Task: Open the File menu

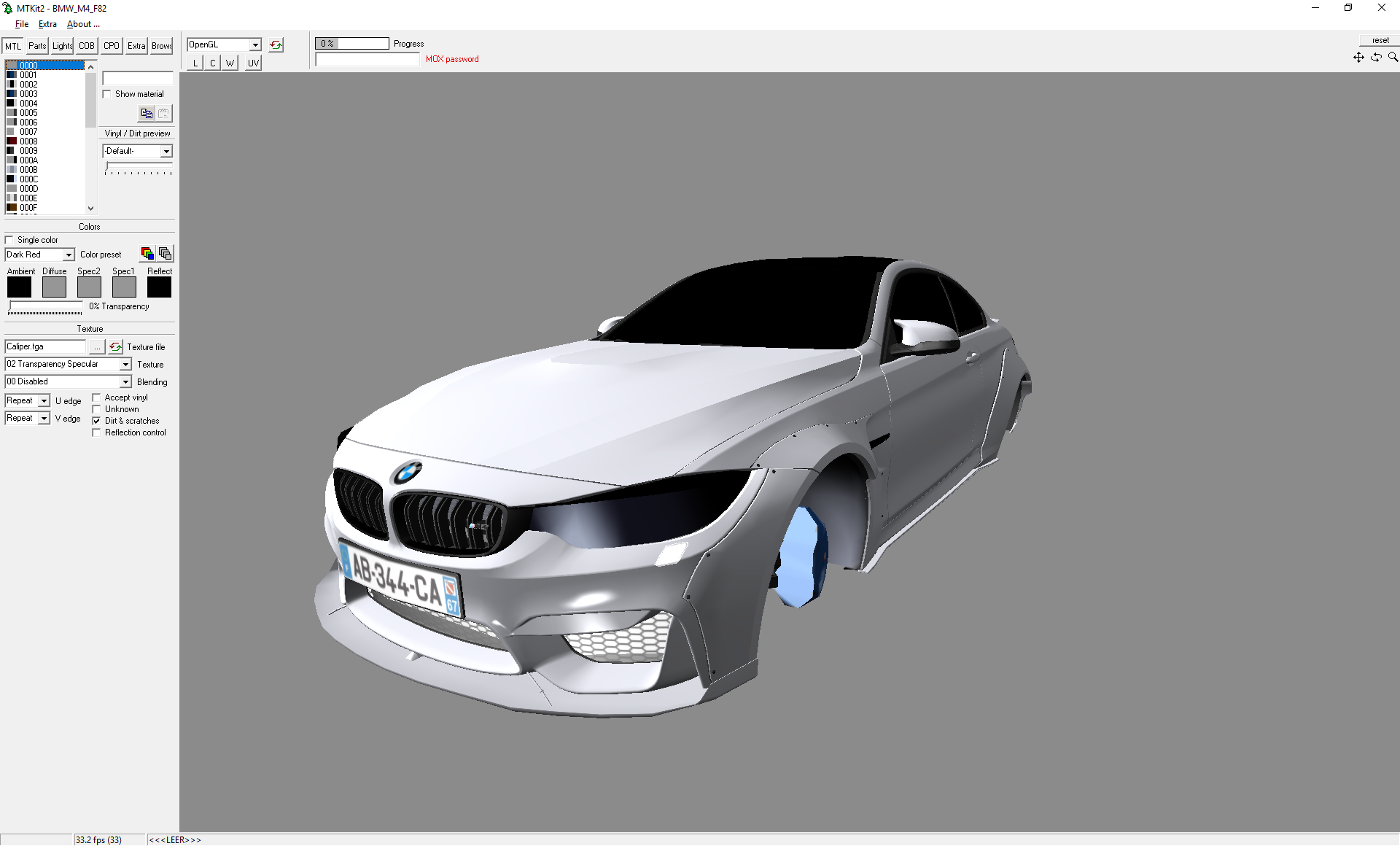Action: (22, 24)
